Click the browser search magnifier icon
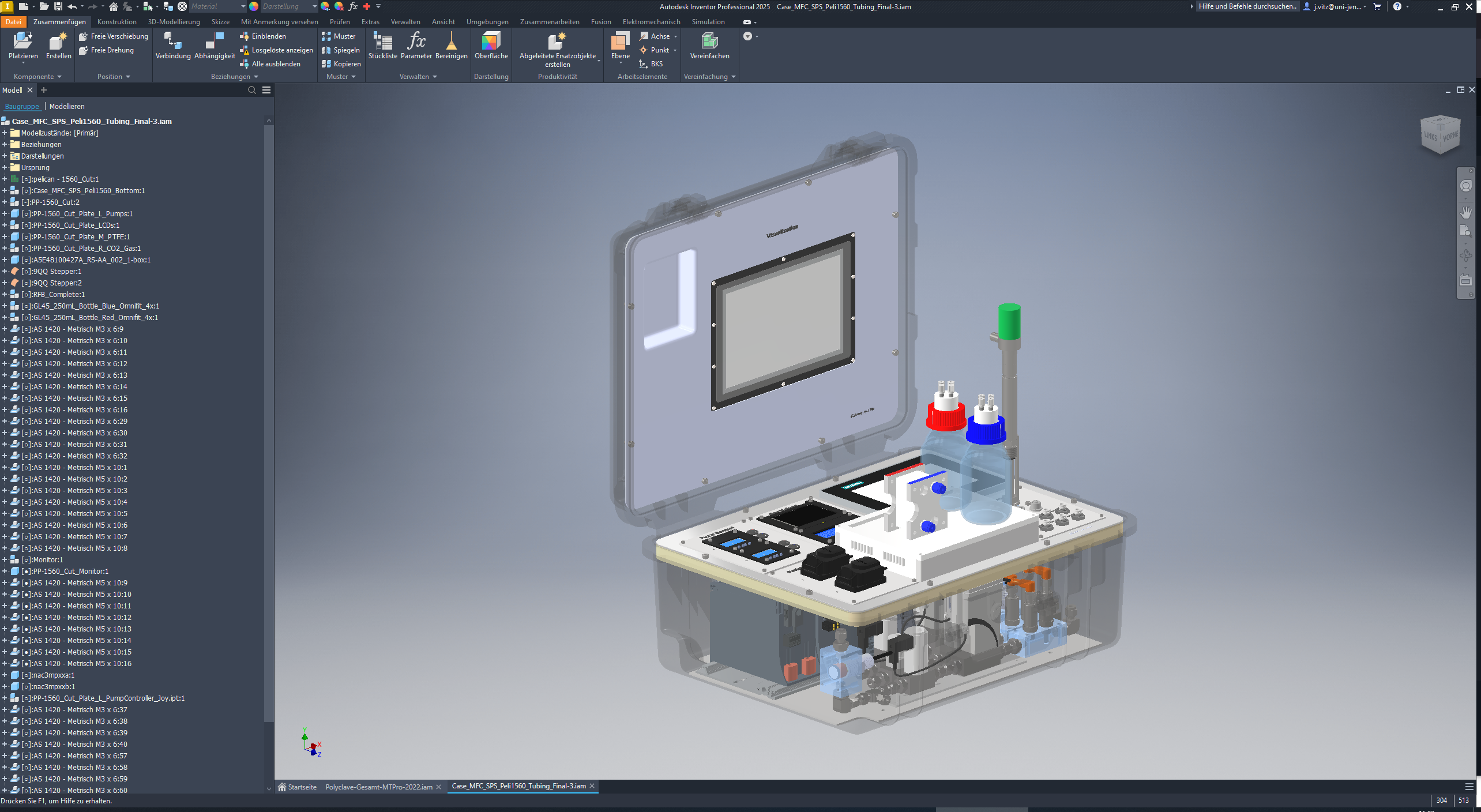 tap(251, 90)
